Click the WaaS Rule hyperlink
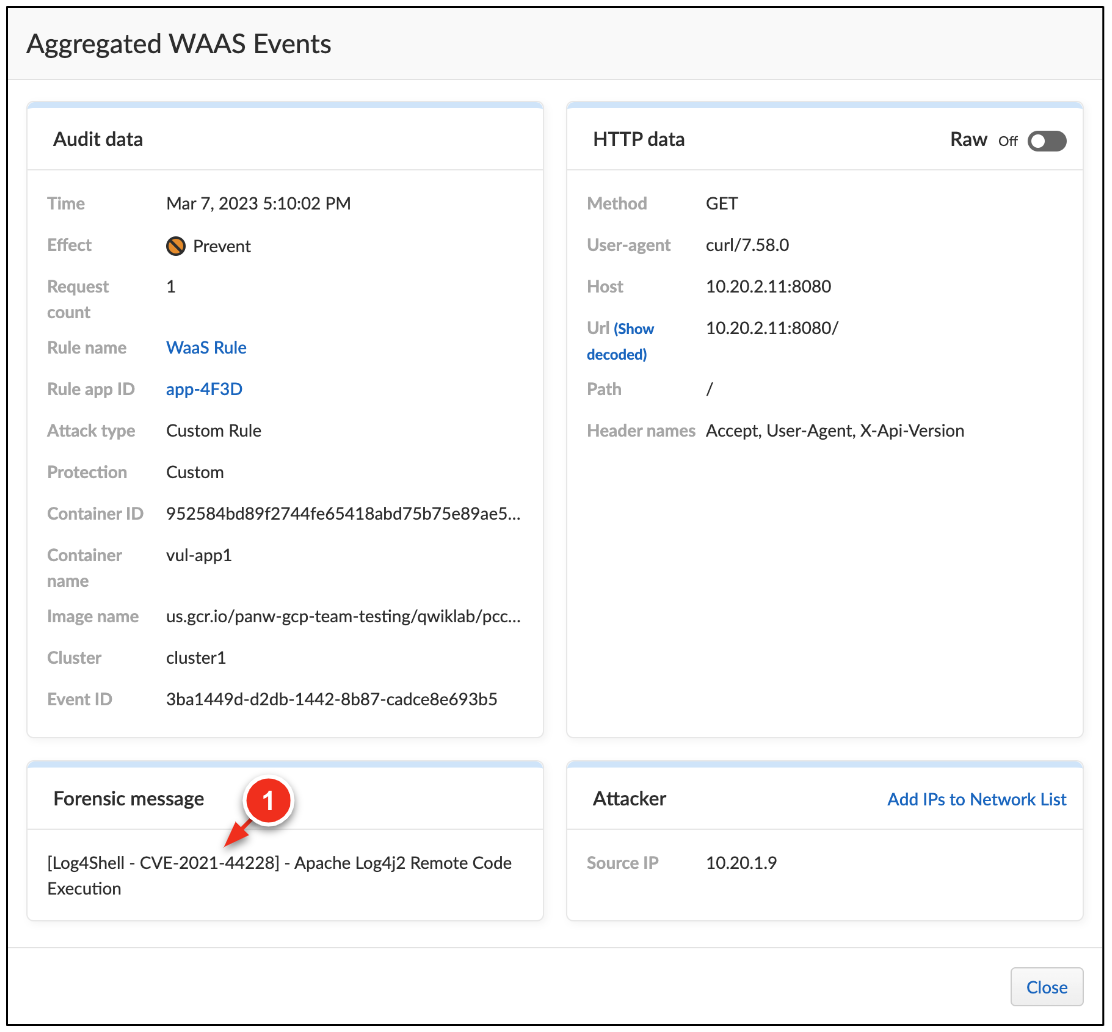1112x1032 pixels. pyautogui.click(x=206, y=347)
